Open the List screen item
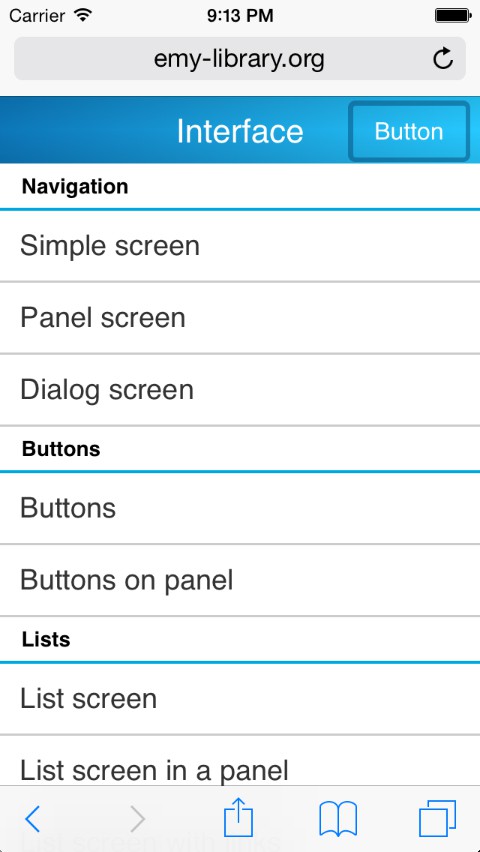The image size is (480, 852). [240, 699]
